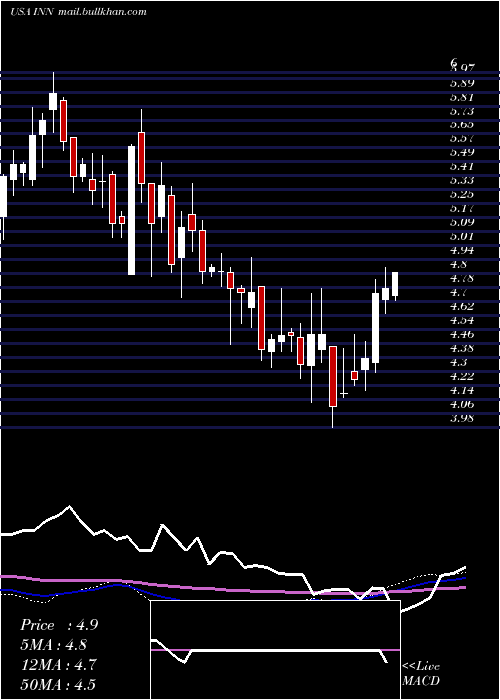The height and width of the screenshot is (700, 500).
Task: Click the 4.22 price axis label
Action: [462, 376]
